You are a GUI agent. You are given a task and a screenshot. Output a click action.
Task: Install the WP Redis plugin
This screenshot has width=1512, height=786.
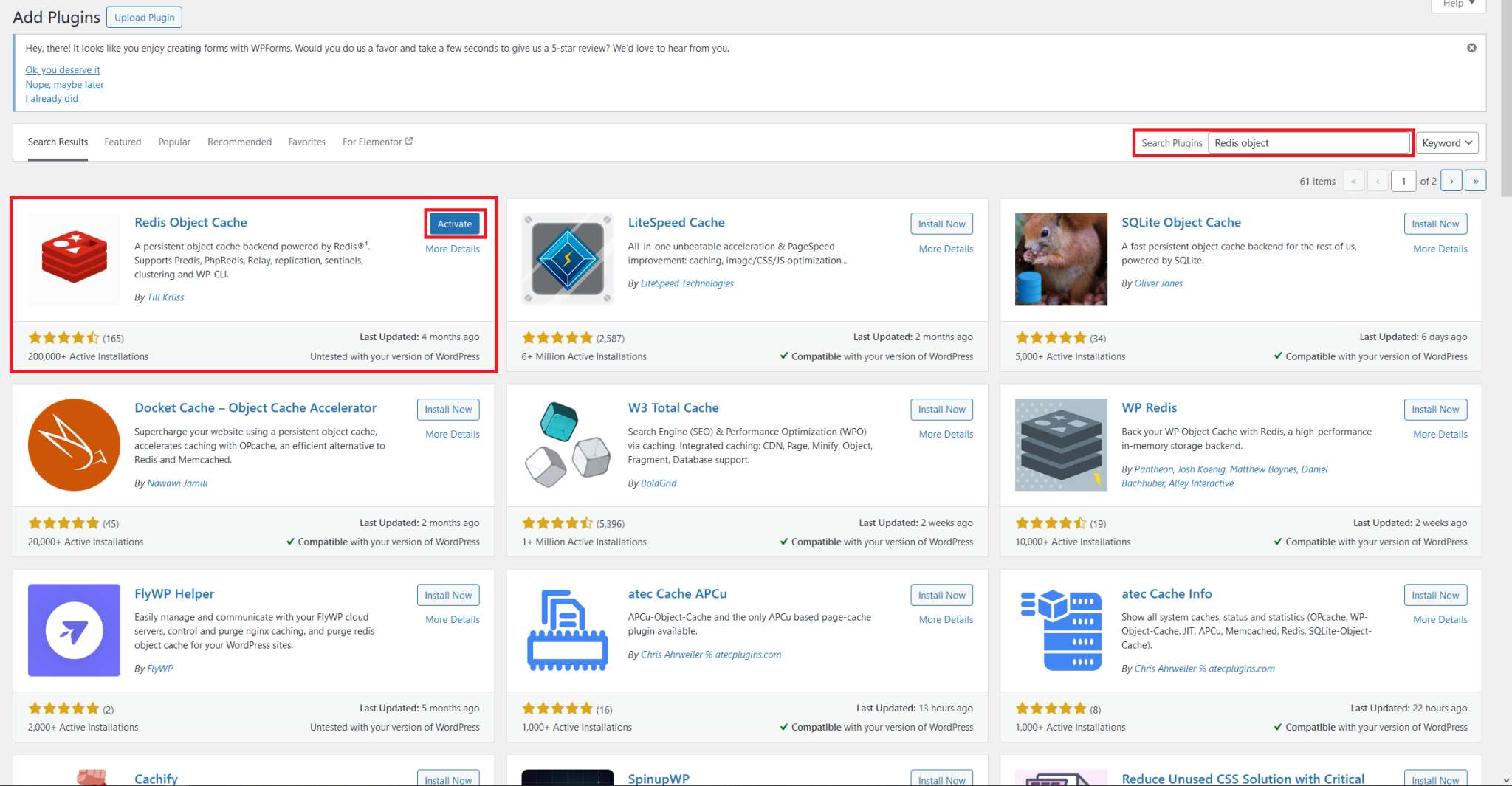click(1435, 410)
